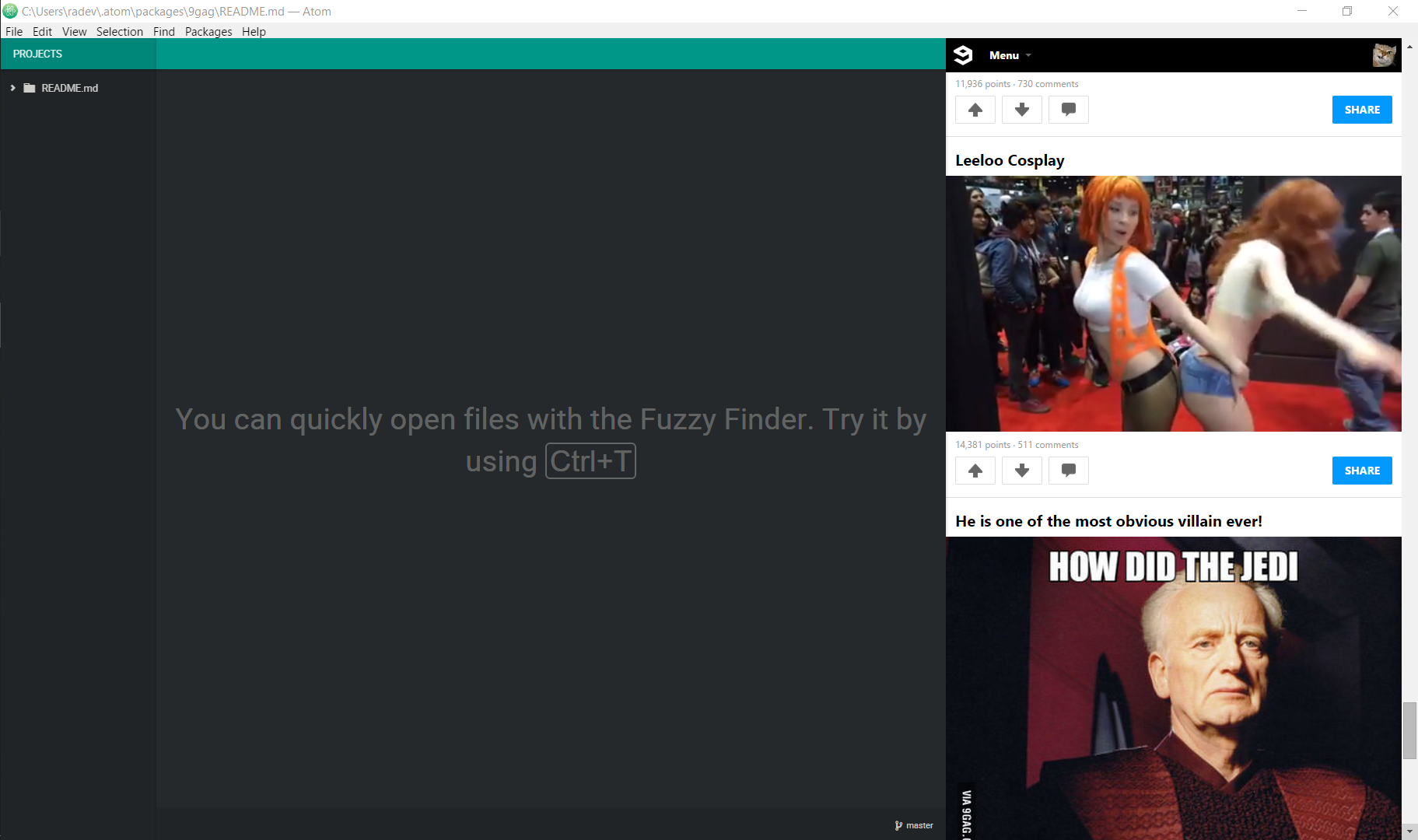Screen dimensions: 1418x840
Task: Minimize the Atom window
Action: 1302,11
